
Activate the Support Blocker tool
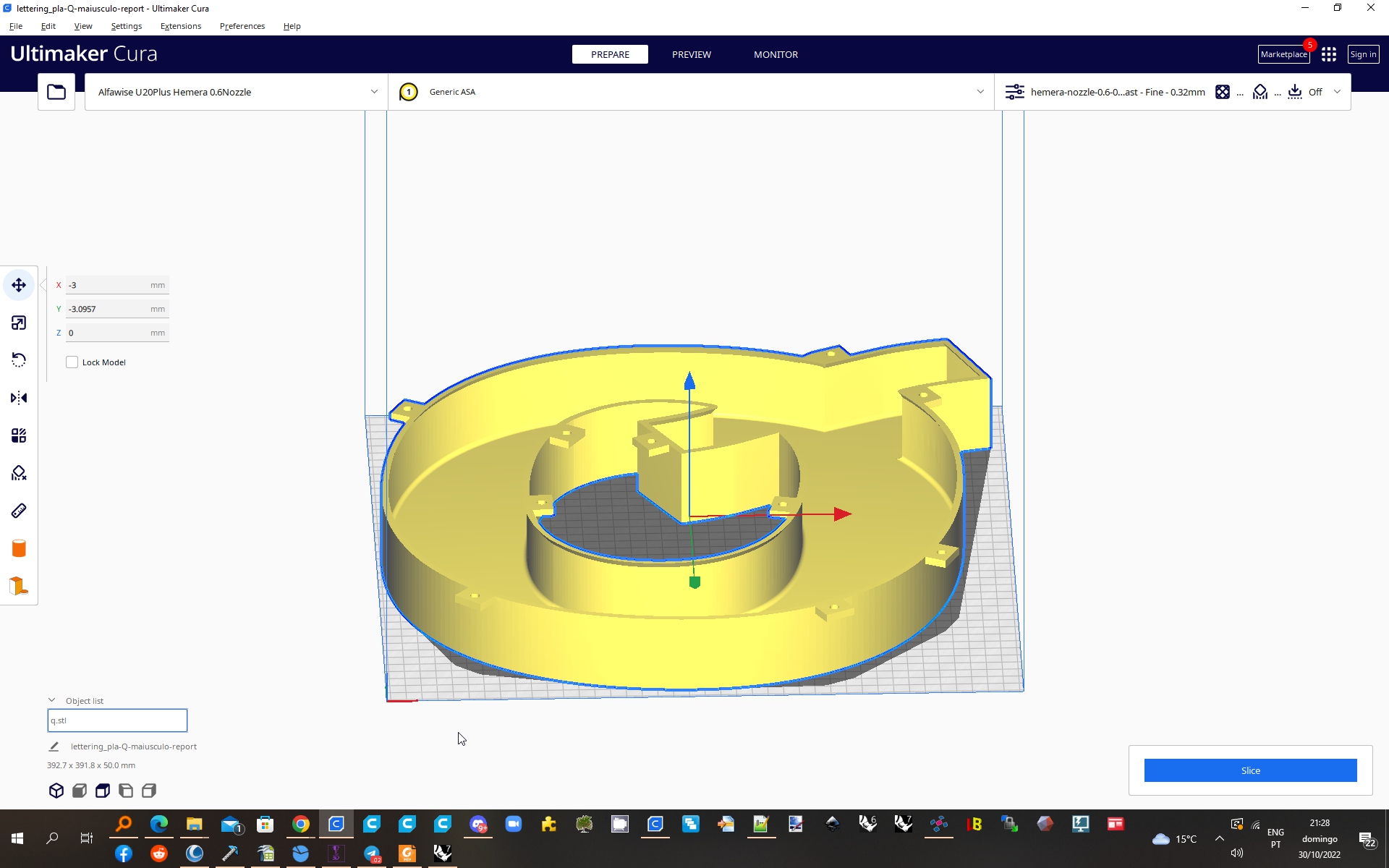19,472
